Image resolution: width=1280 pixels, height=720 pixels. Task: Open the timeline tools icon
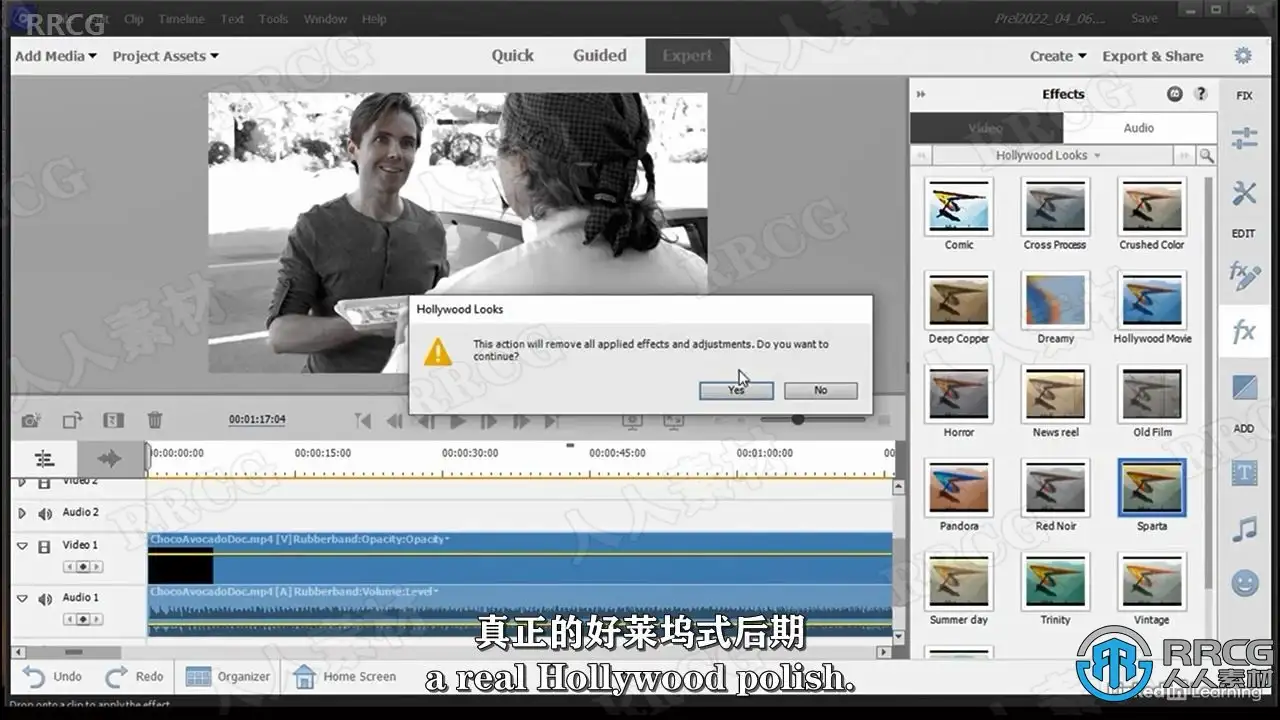click(44, 459)
